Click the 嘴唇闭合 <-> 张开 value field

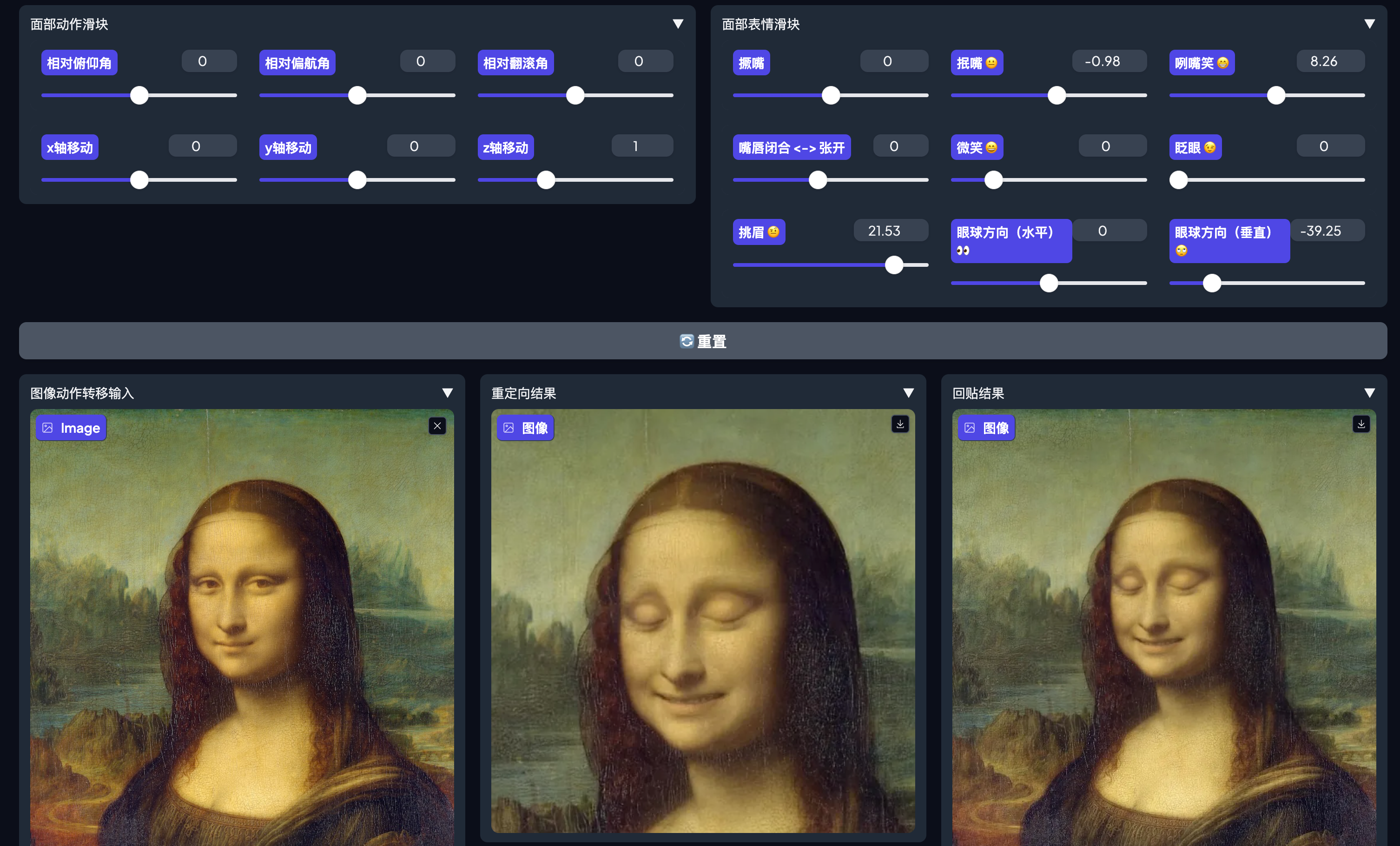(901, 146)
